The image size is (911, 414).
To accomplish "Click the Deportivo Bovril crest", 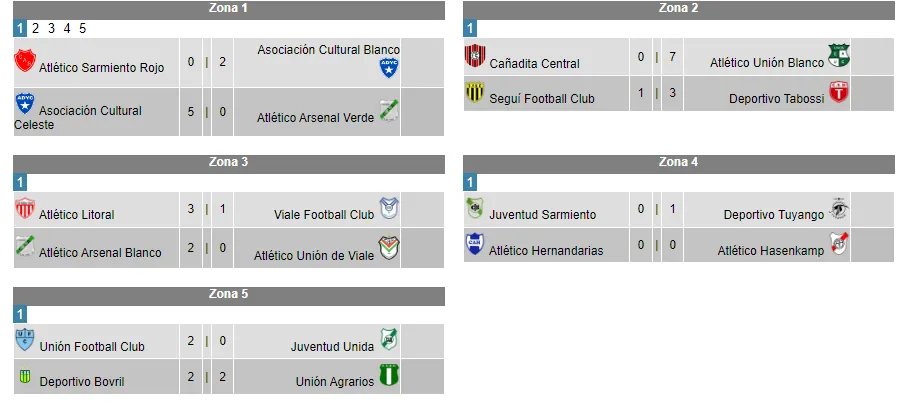I will pyautogui.click(x=25, y=376).
